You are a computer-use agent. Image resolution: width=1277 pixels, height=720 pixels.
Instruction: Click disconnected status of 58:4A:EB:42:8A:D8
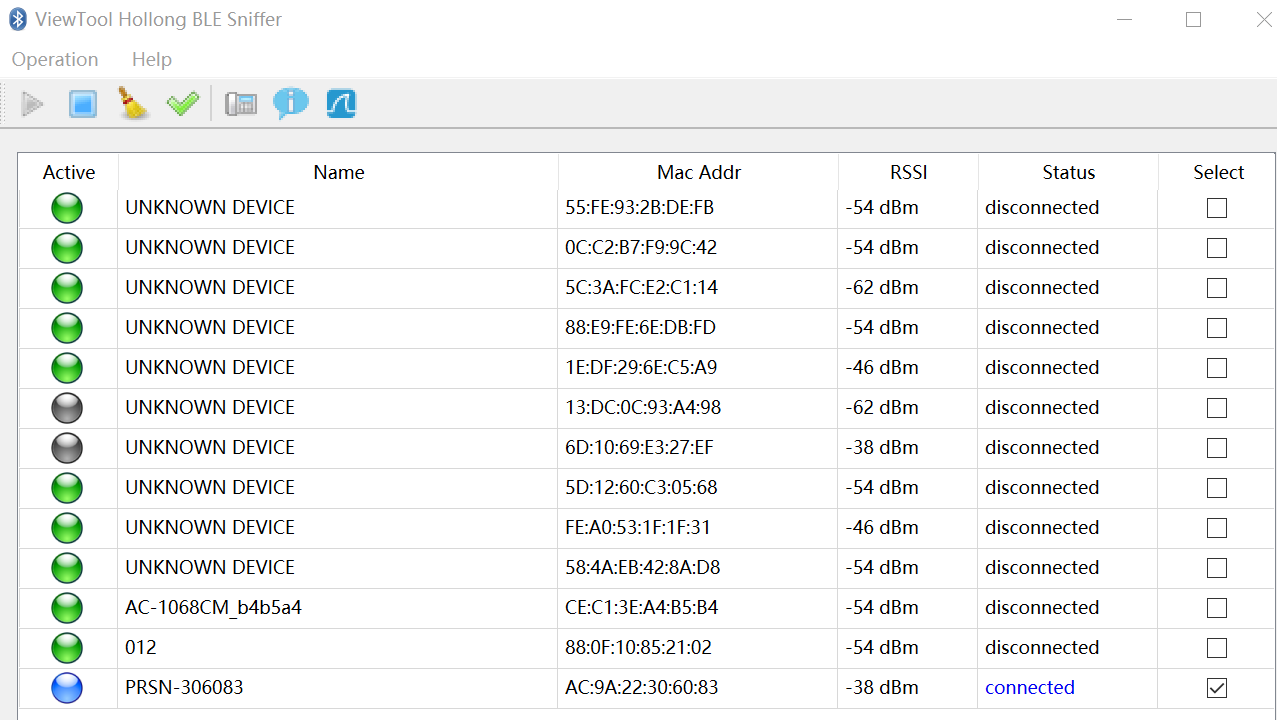tap(1042, 568)
